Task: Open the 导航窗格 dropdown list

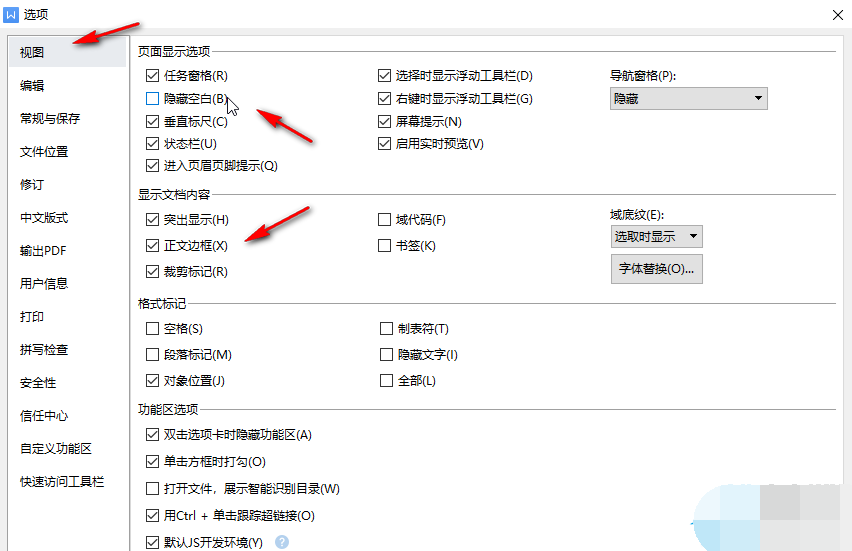Action: (688, 98)
